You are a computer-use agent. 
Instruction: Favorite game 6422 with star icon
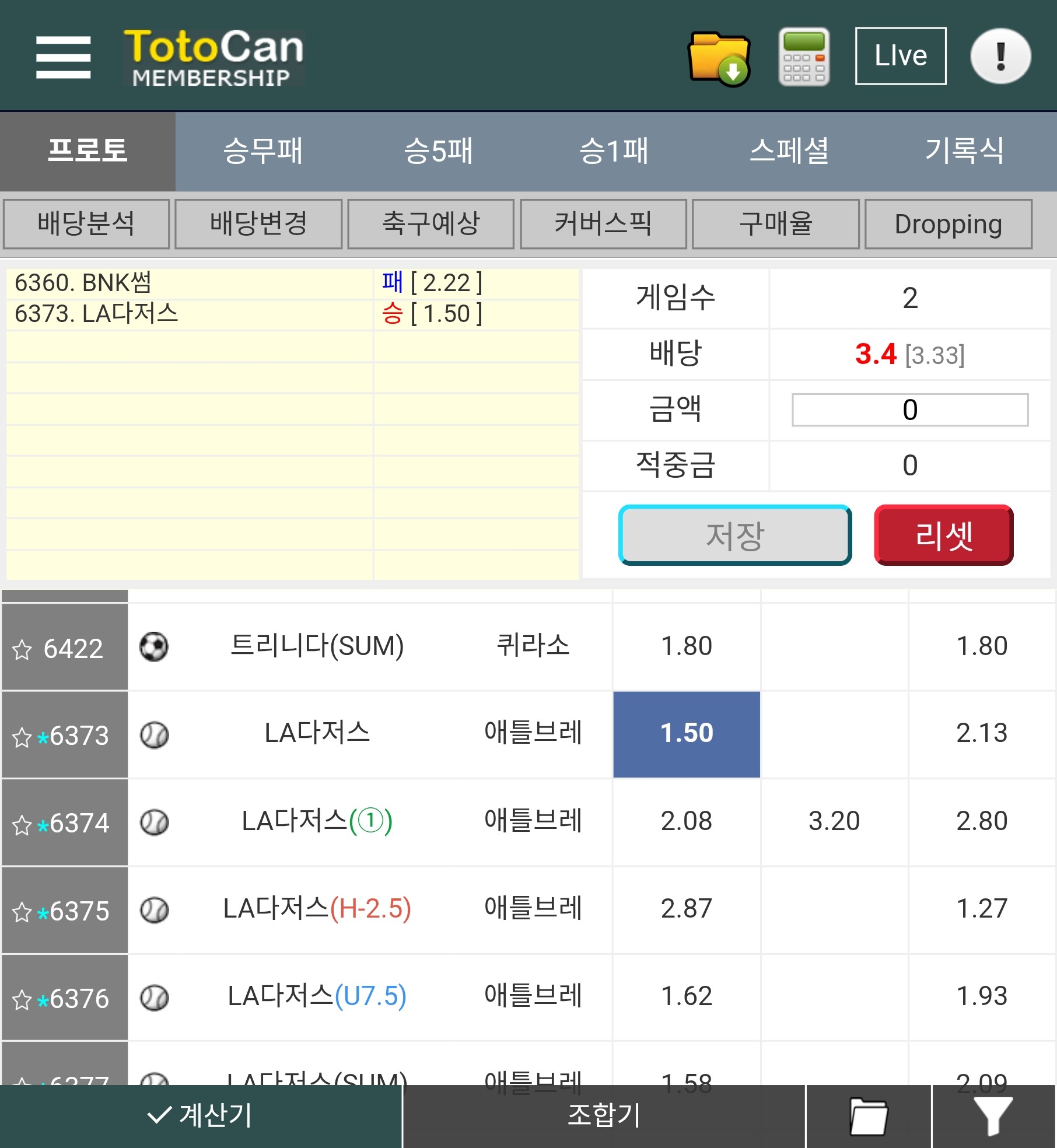22,649
